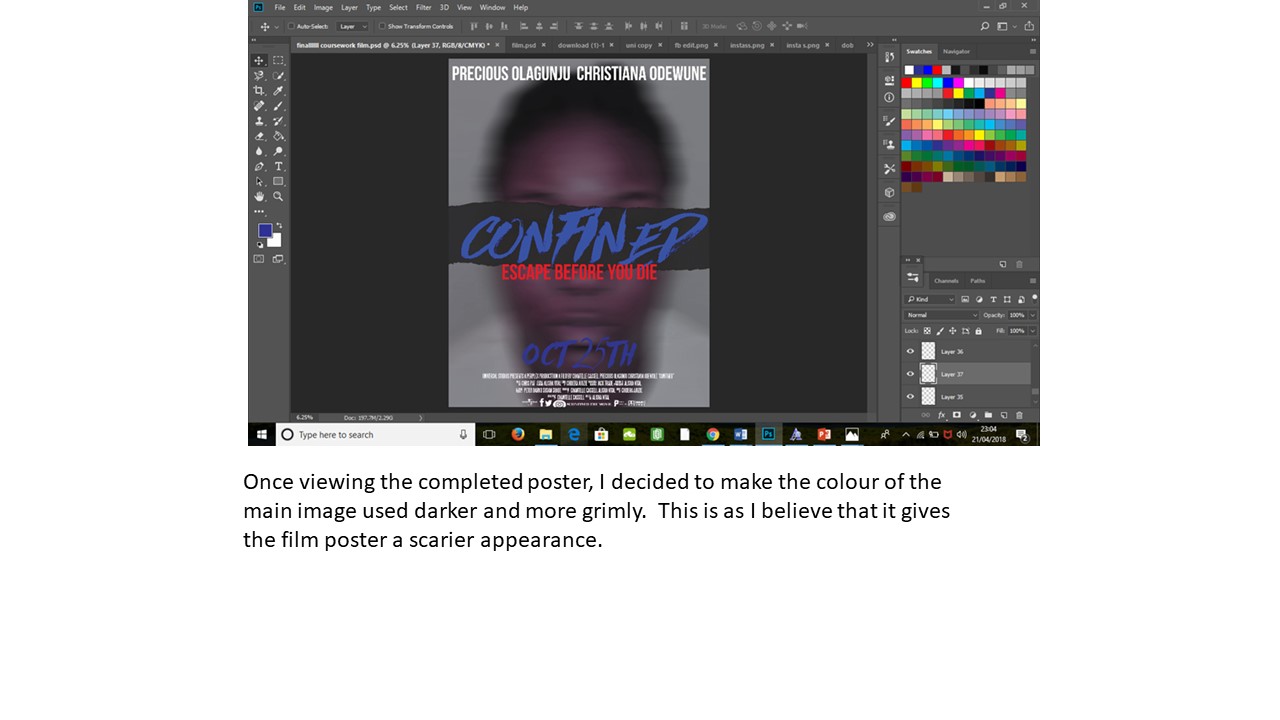This screenshot has width=1280, height=720.
Task: Toggle lock all padlock icon
Action: coord(978,330)
